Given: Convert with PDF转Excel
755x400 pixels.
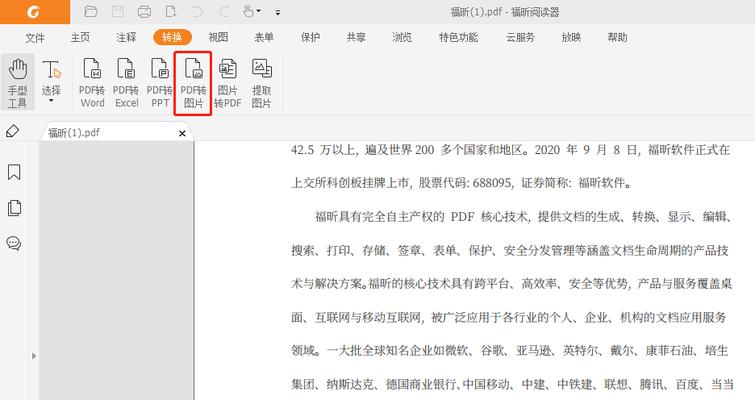Looking at the screenshot, I should pyautogui.click(x=126, y=83).
